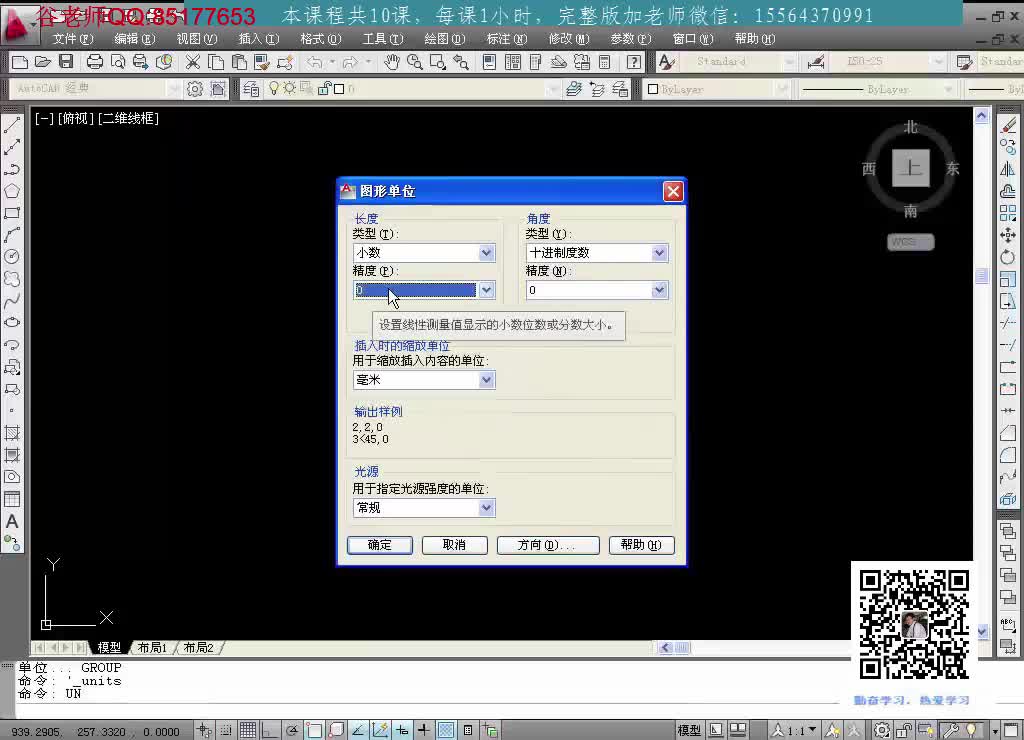Viewport: 1024px width, 740px height.
Task: Click 北 on the ViewCube compass
Action: 909,127
